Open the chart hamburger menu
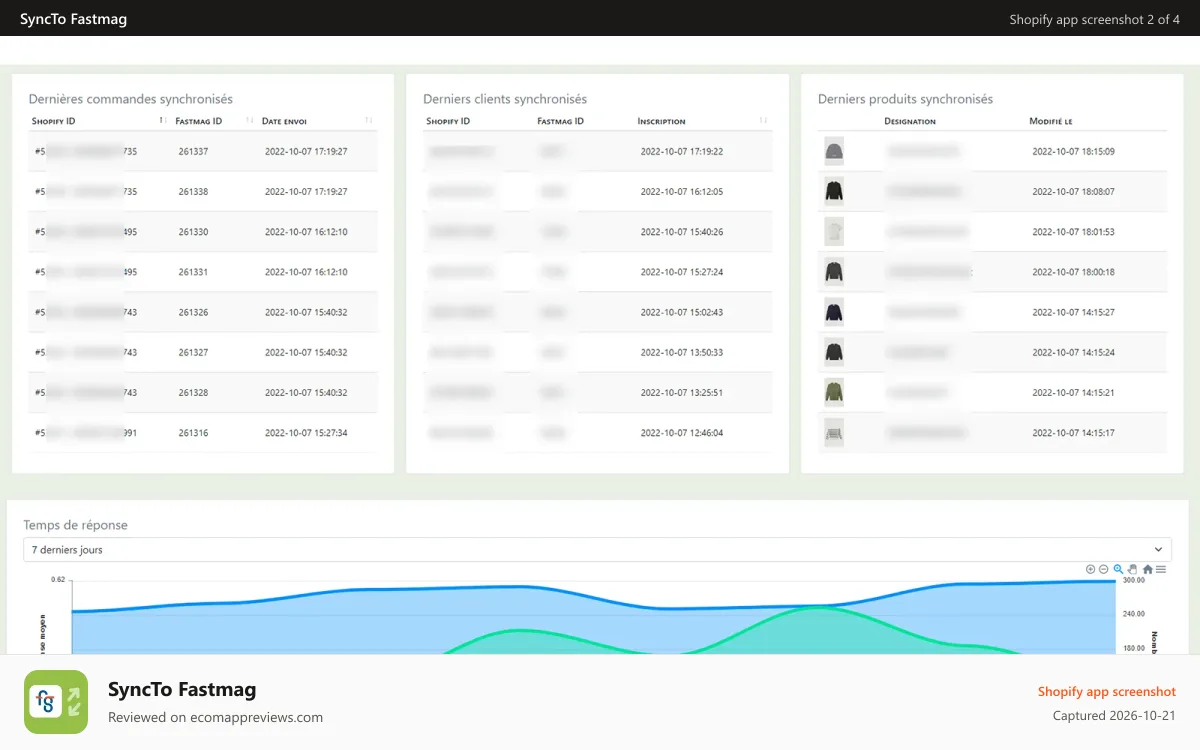 (x=1161, y=569)
